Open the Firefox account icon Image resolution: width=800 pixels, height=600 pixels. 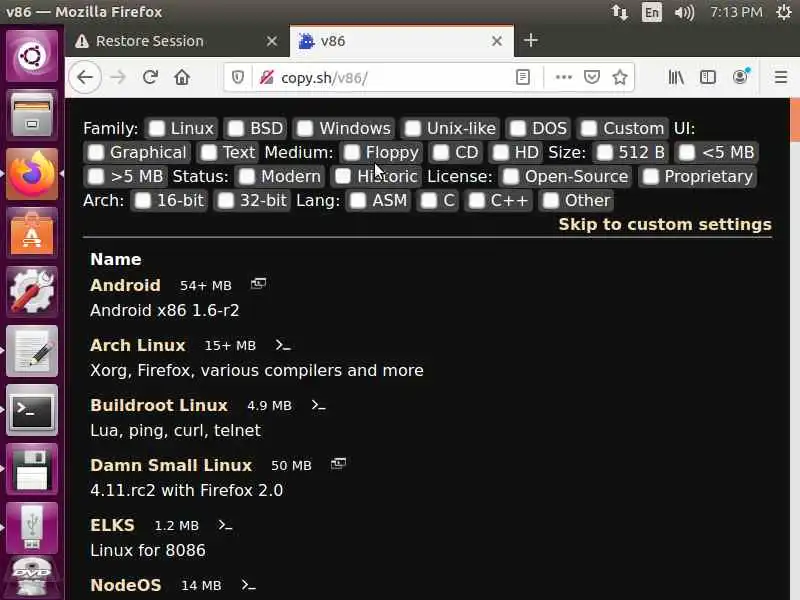pos(740,77)
